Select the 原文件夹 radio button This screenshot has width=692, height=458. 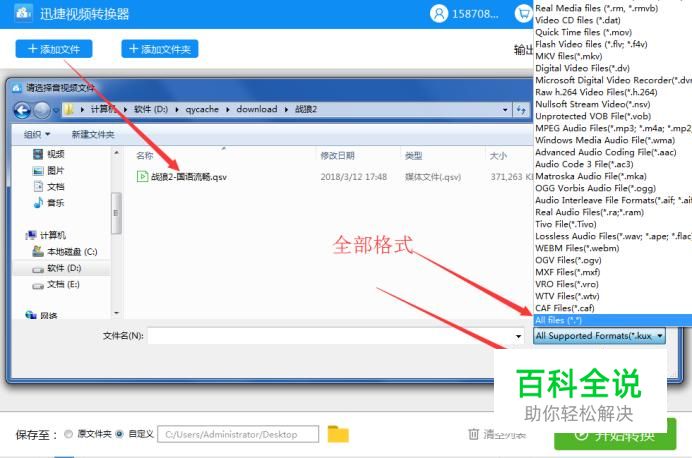68,434
